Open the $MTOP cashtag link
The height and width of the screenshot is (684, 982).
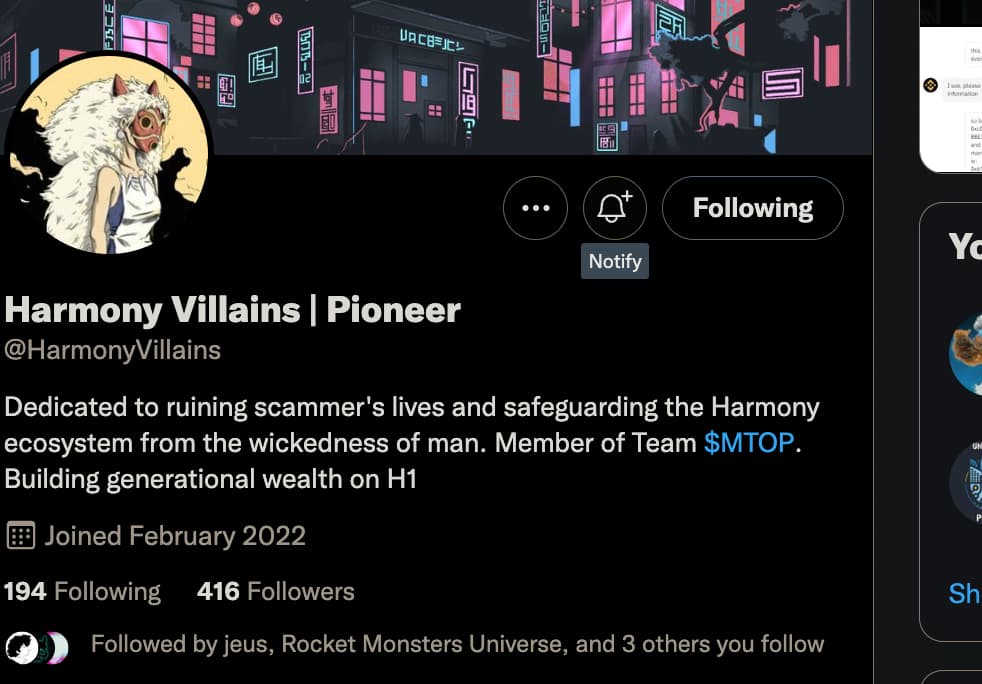pos(750,443)
